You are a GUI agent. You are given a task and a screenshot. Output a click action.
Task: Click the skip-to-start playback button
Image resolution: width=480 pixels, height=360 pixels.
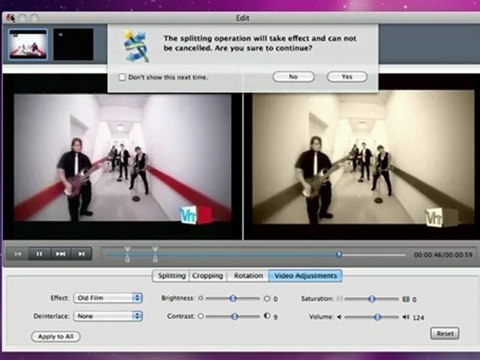tap(18, 254)
